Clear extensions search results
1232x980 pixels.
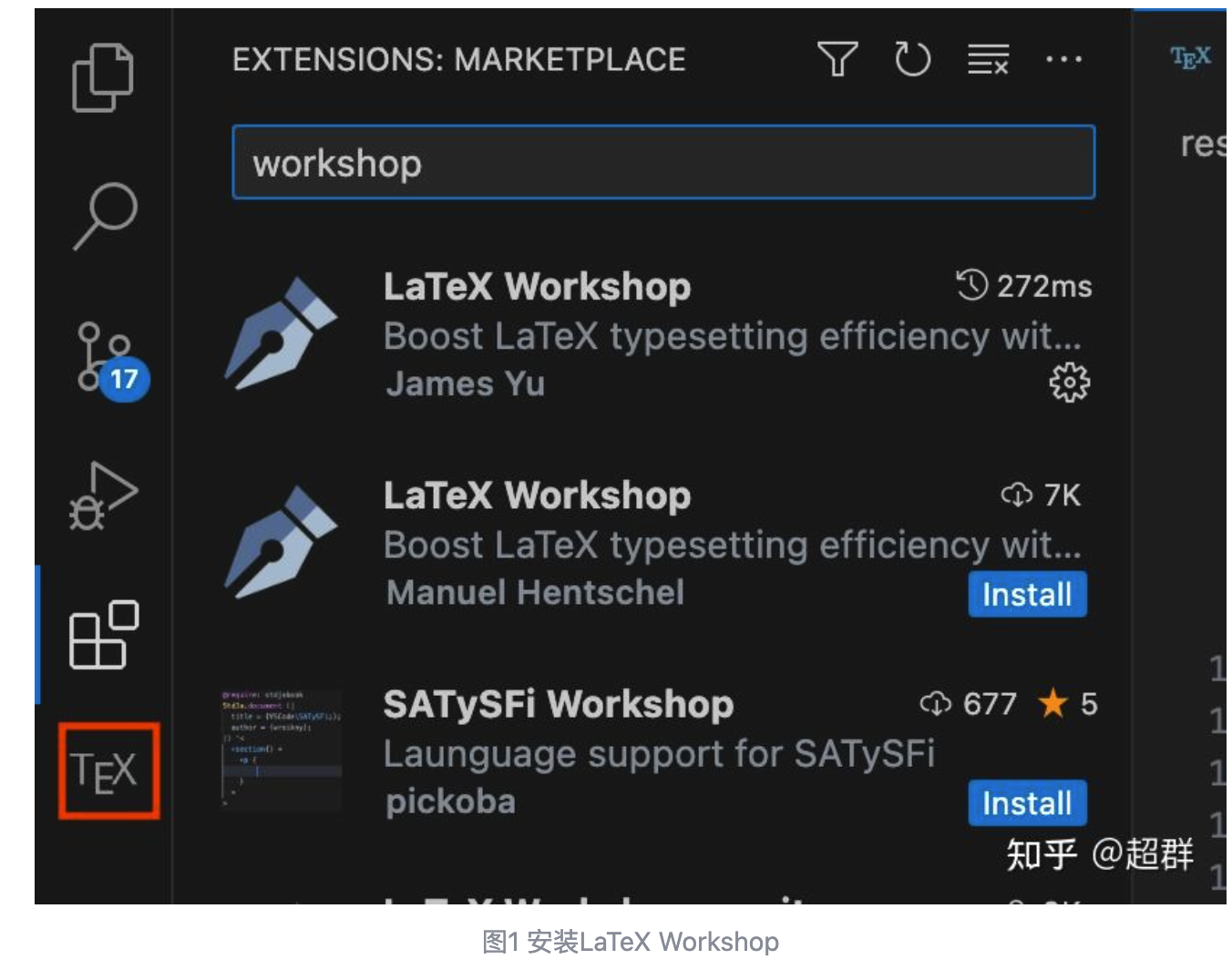tap(988, 59)
